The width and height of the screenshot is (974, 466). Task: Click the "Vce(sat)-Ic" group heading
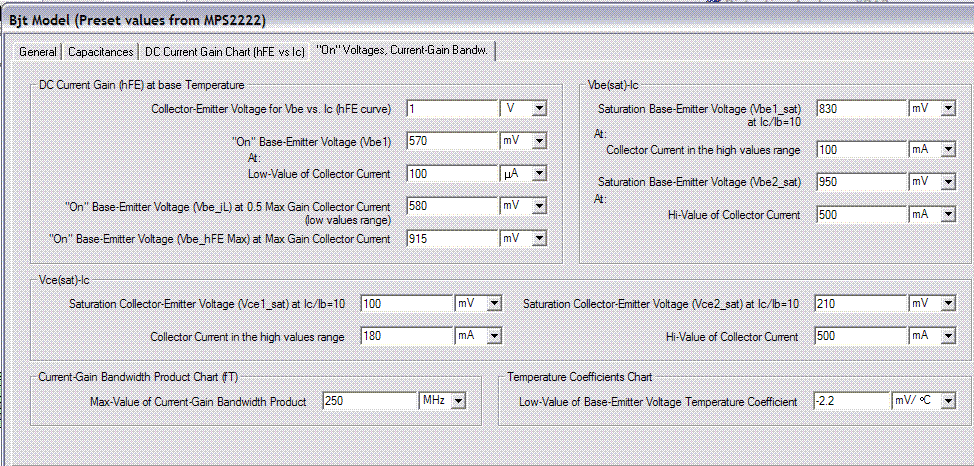coord(64,280)
